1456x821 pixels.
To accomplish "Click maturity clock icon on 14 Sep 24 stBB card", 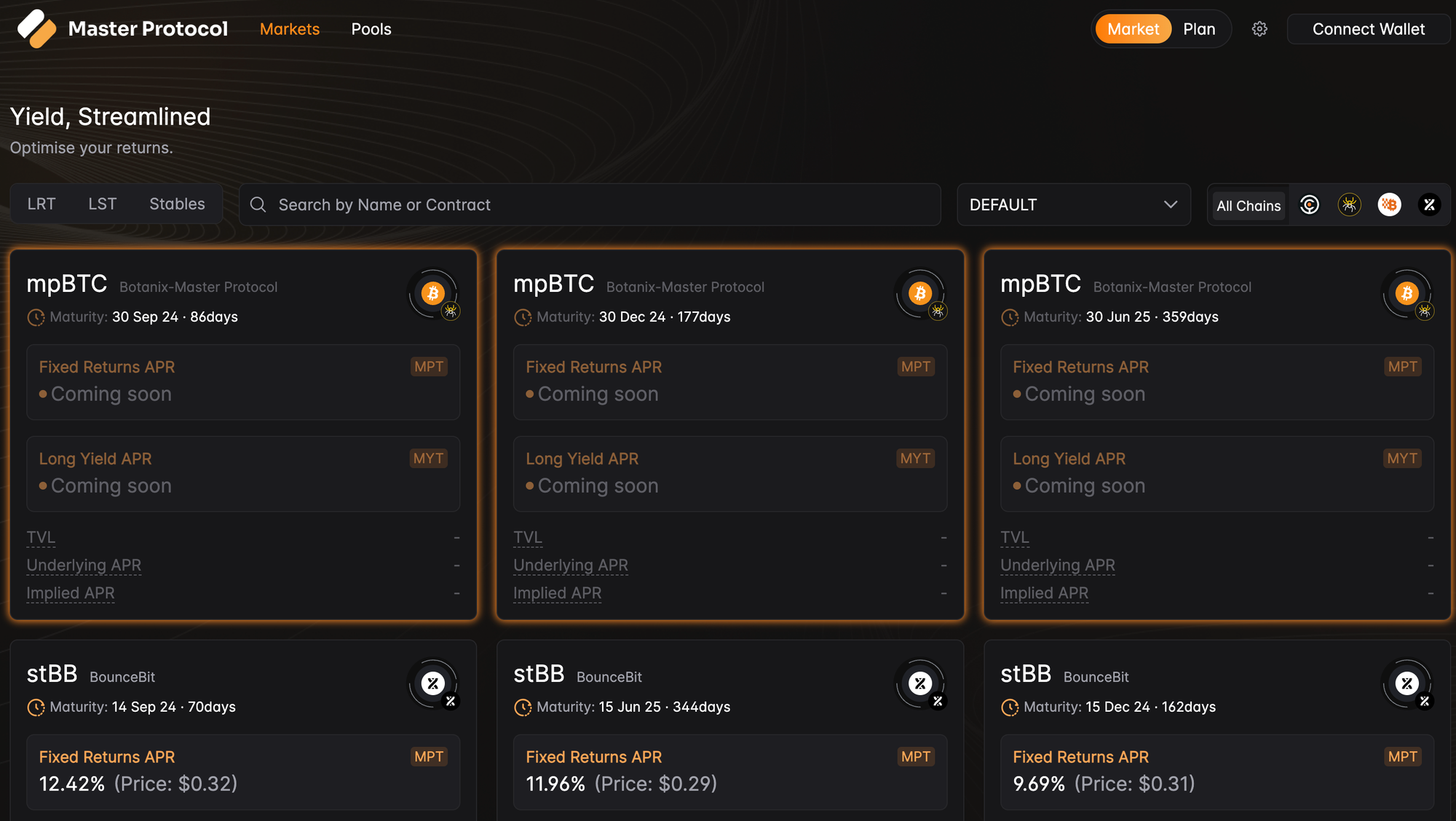I will [36, 707].
